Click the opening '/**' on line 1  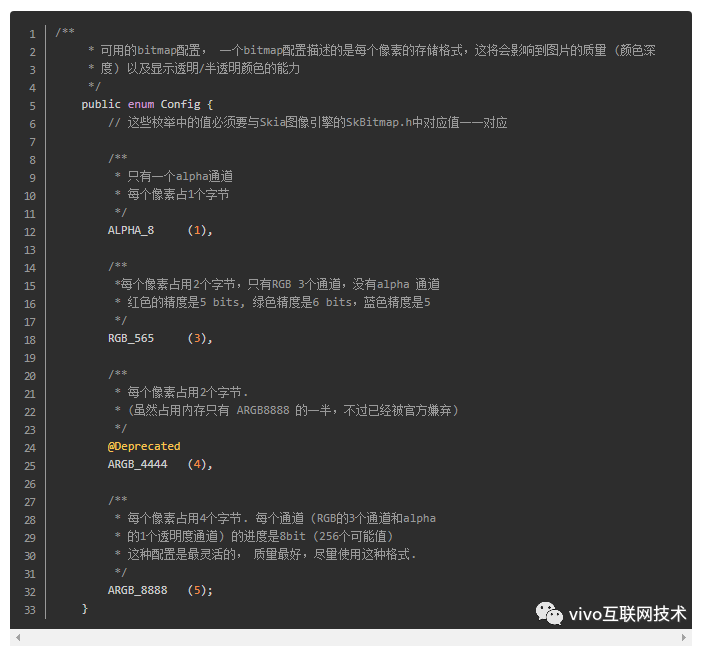65,32
